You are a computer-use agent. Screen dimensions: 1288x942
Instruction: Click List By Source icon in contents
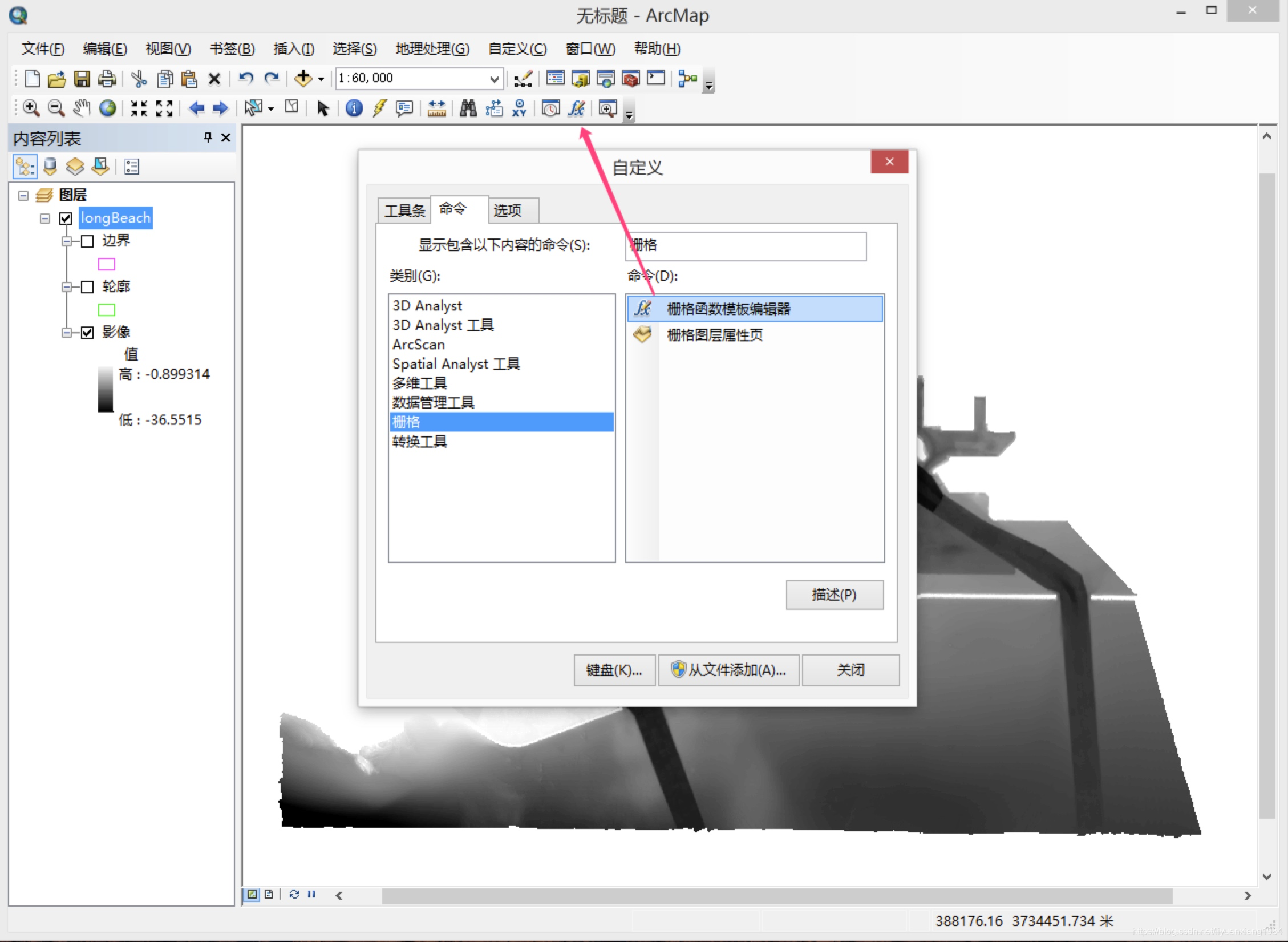pyautogui.click(x=50, y=167)
